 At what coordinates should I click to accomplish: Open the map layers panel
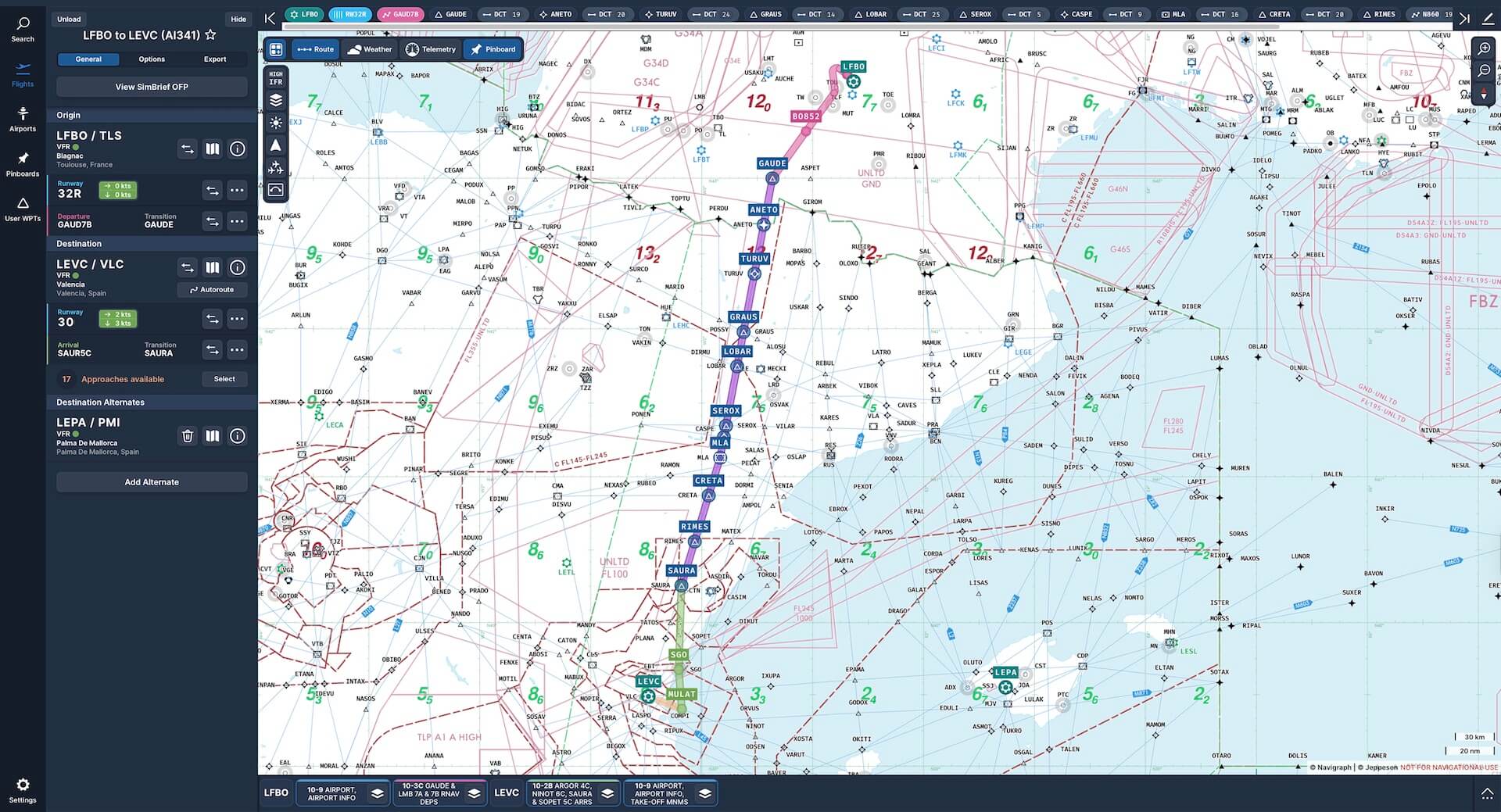(x=276, y=100)
